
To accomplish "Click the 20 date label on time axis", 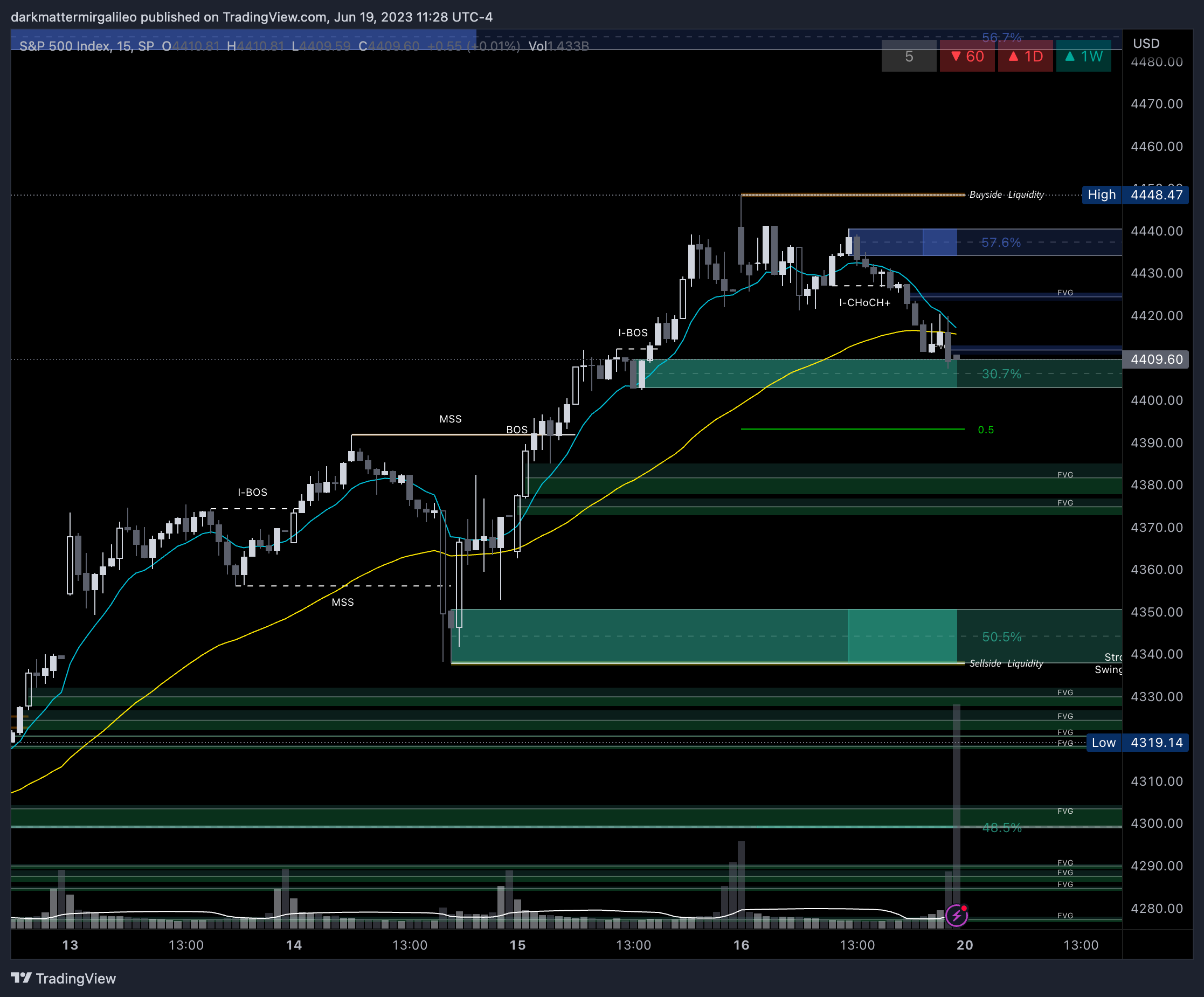I will click(x=964, y=945).
